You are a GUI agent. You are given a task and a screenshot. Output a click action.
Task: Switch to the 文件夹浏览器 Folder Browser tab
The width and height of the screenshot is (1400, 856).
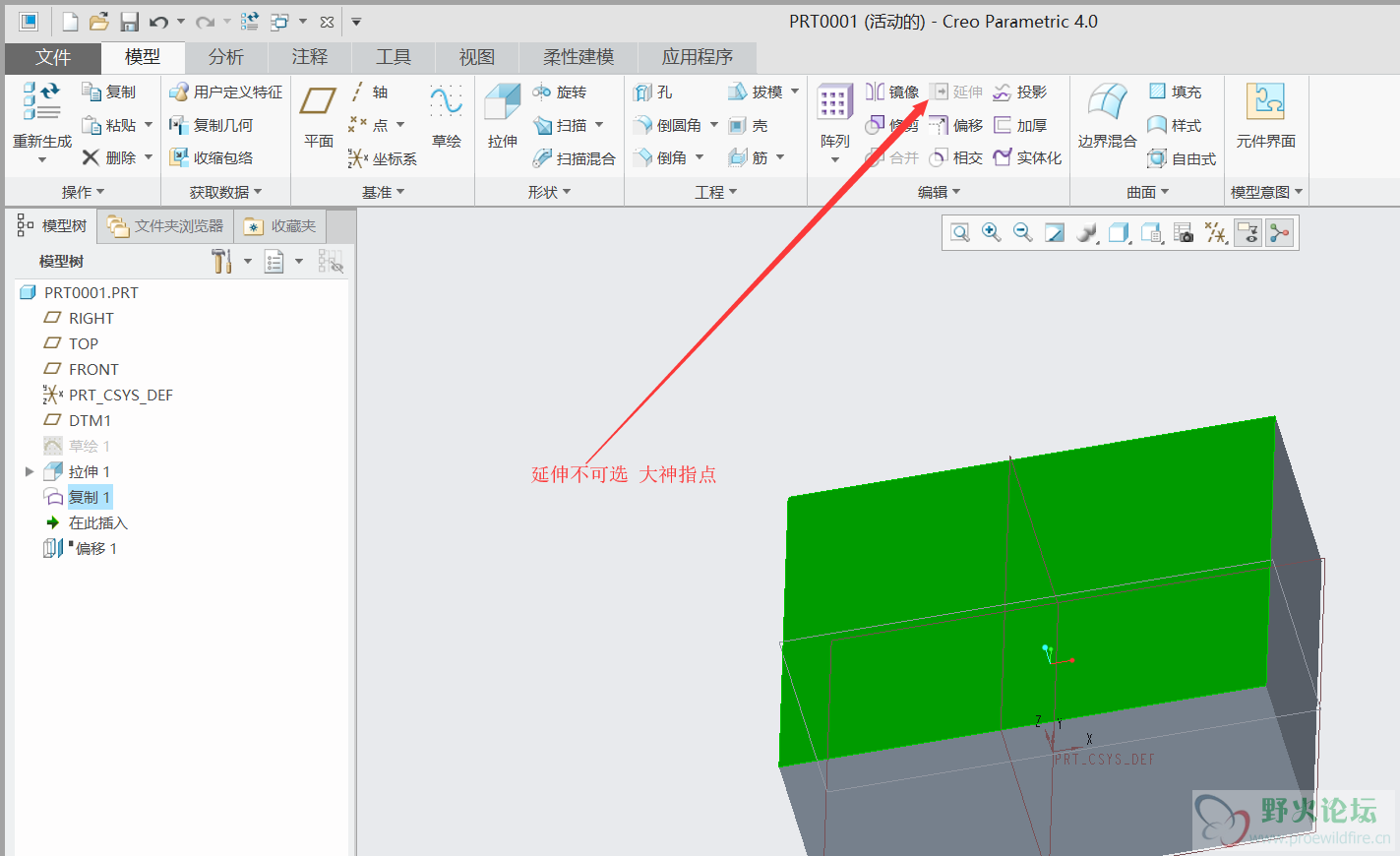click(166, 226)
